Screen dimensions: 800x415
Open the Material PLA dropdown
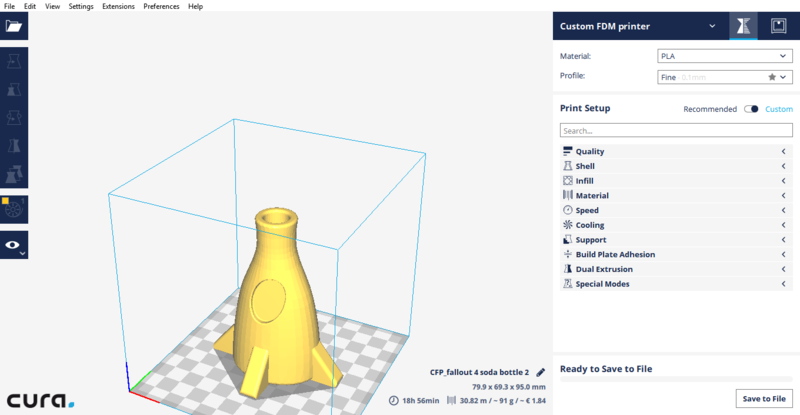[724, 56]
